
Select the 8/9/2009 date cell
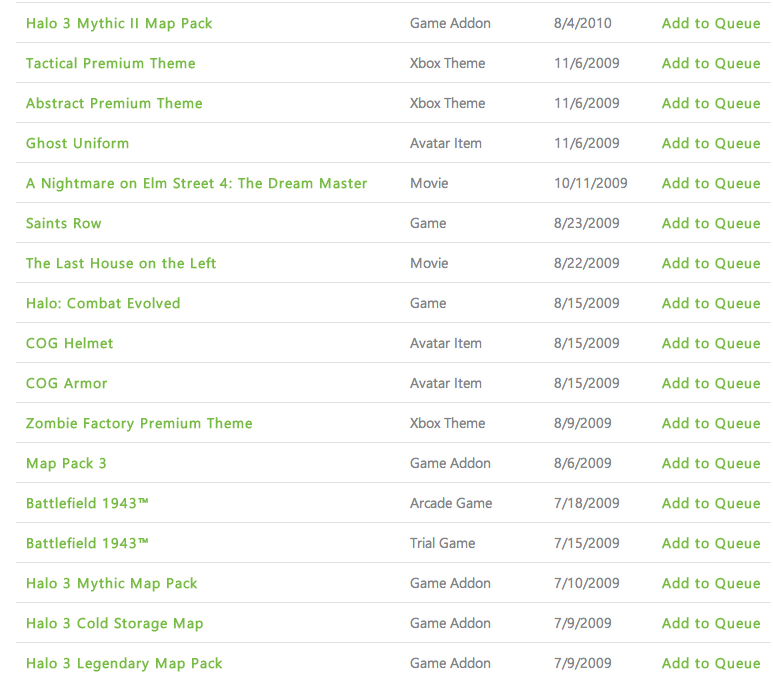[582, 423]
